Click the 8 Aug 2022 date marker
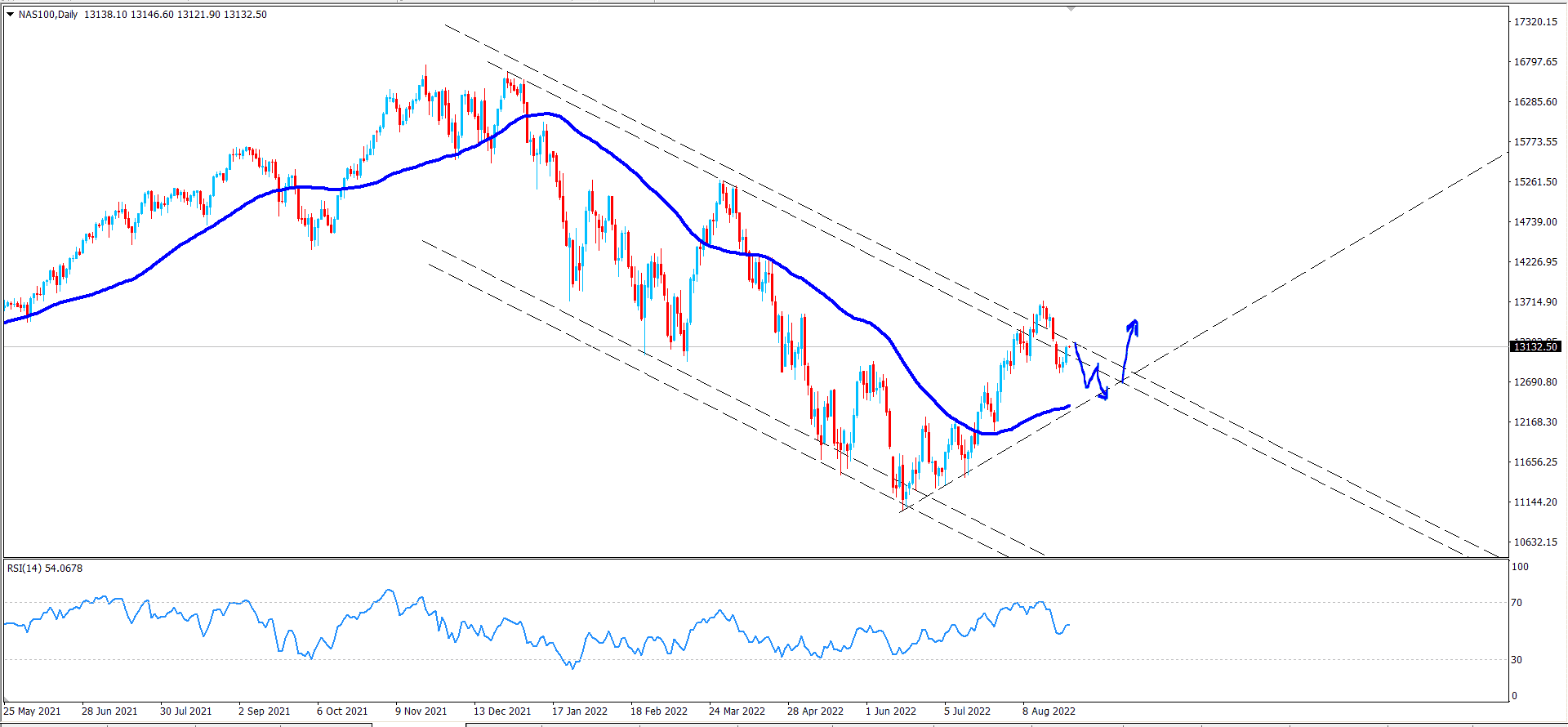The height and width of the screenshot is (727, 1568). pos(1049,711)
